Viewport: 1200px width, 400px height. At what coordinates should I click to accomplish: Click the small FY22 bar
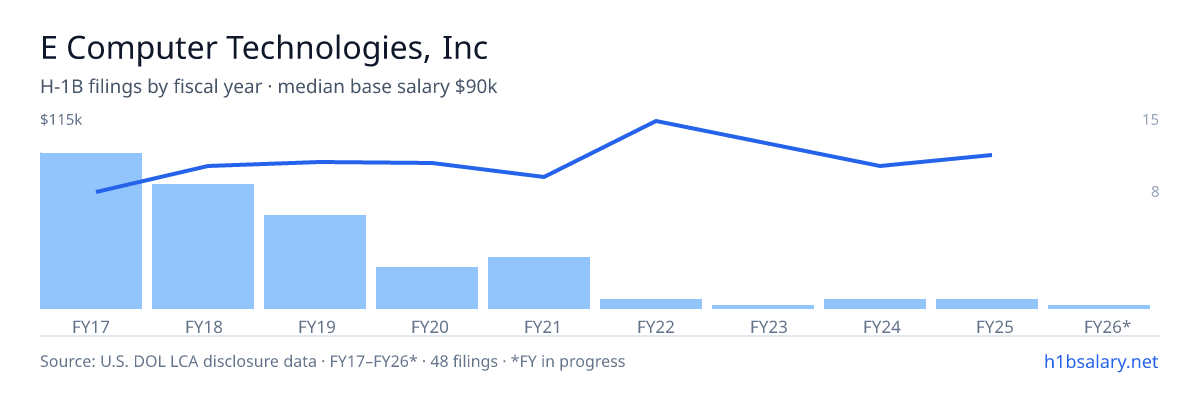click(651, 304)
